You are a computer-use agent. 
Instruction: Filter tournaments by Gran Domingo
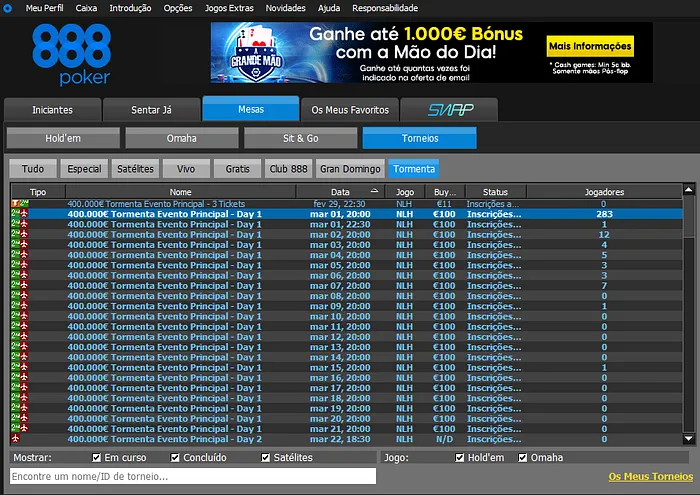[x=350, y=169]
